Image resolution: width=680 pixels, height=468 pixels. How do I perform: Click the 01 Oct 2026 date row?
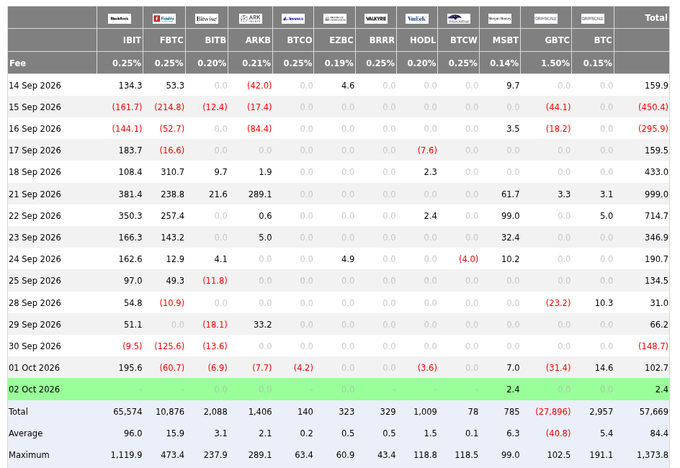pyautogui.click(x=34, y=368)
